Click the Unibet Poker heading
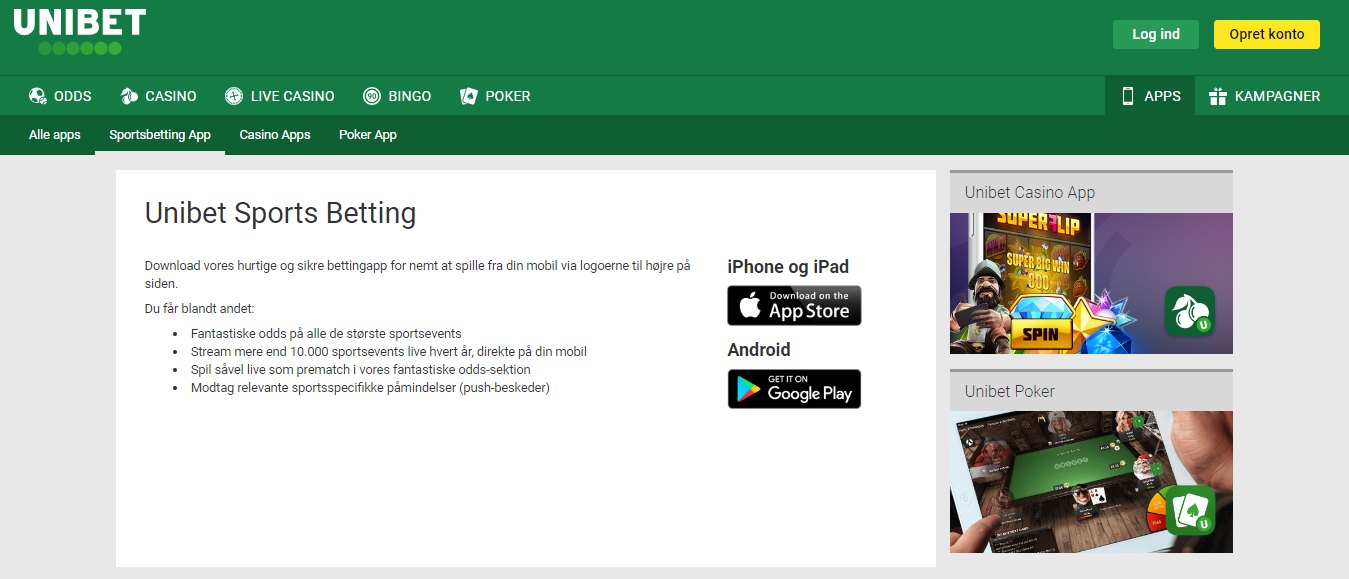 (x=1010, y=391)
